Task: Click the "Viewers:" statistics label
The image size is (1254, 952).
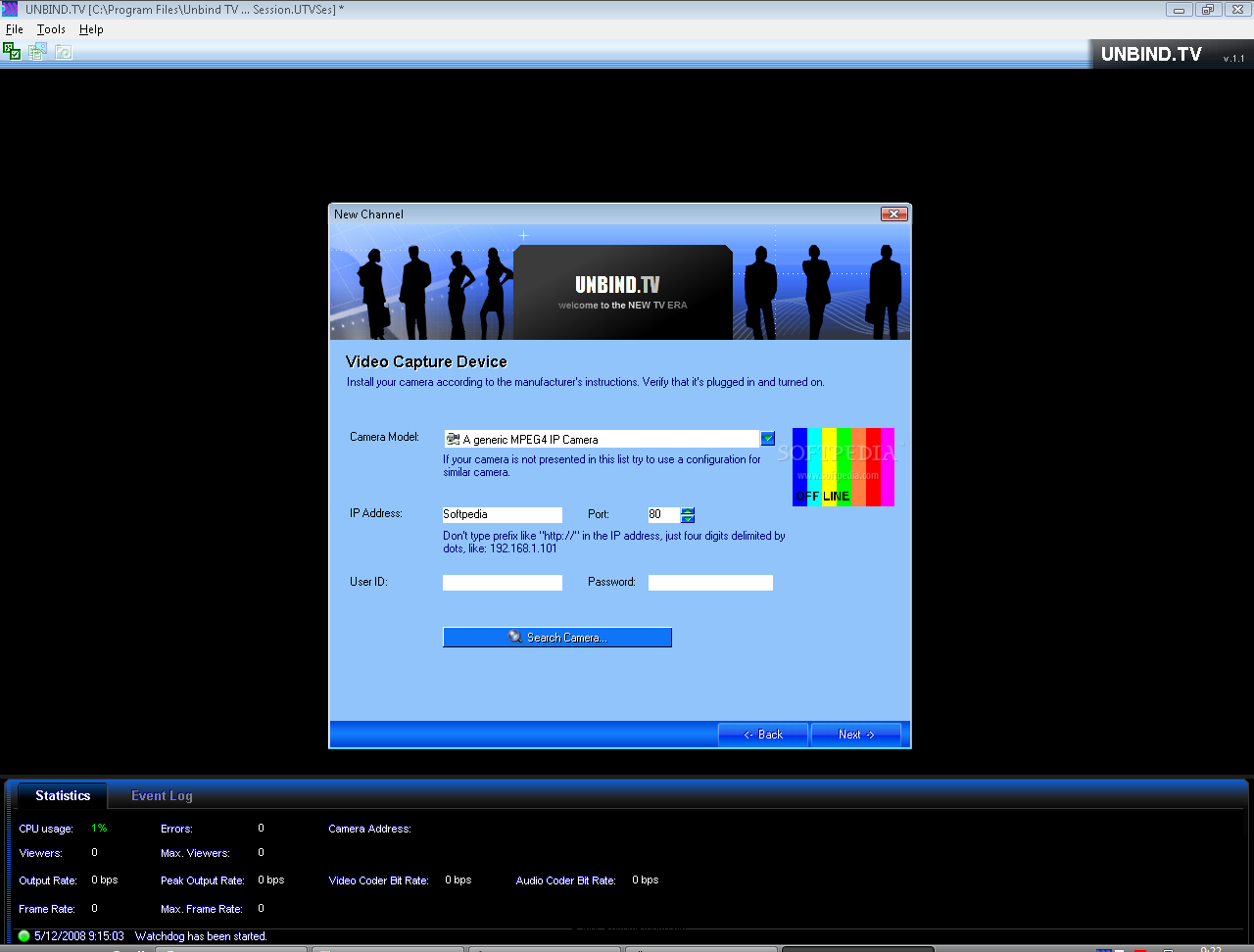Action: point(40,853)
